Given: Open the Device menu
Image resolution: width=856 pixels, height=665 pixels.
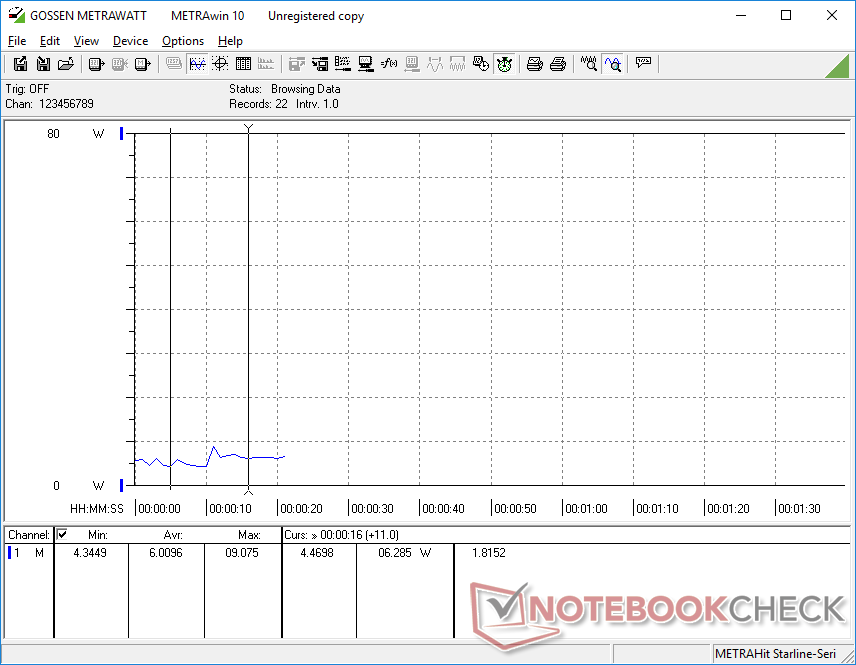Looking at the screenshot, I should (x=130, y=41).
